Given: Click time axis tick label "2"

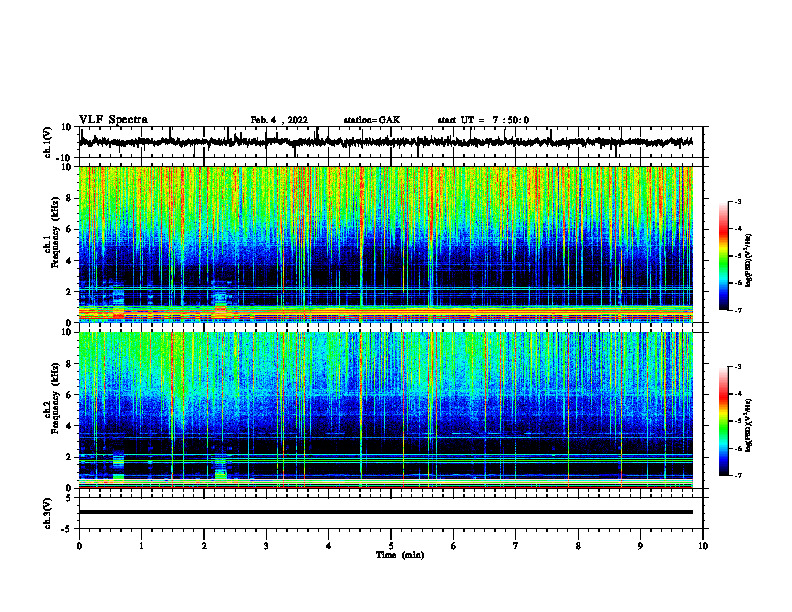Looking at the screenshot, I should pyautogui.click(x=204, y=545).
